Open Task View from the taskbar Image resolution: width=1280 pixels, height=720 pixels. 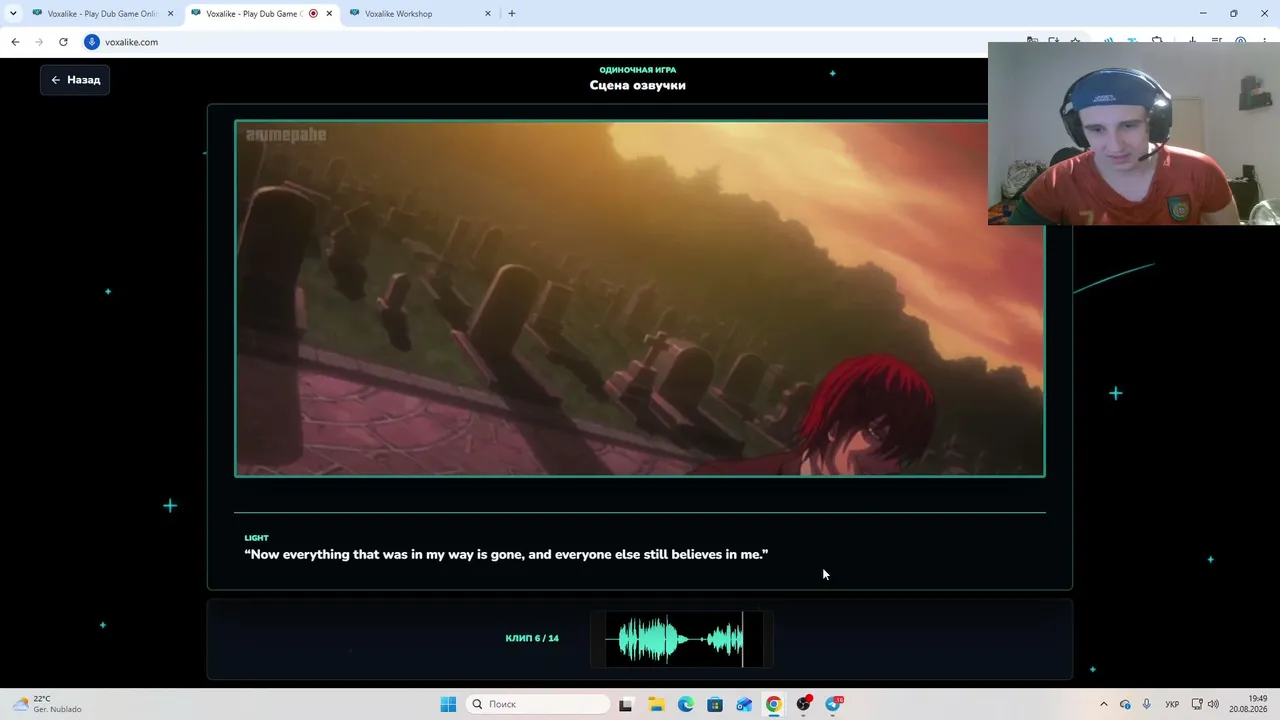[x=626, y=704]
